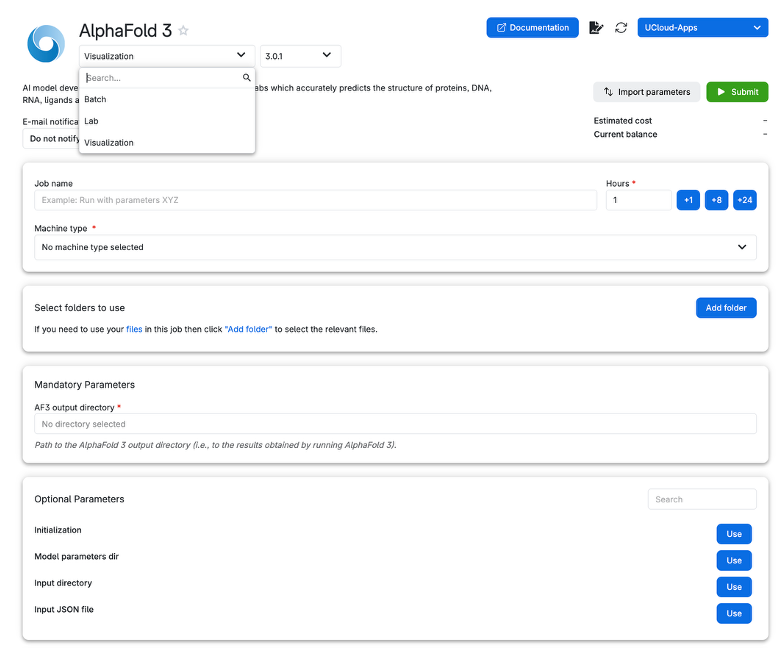
Task: Click Import parameters button
Action: tap(646, 92)
